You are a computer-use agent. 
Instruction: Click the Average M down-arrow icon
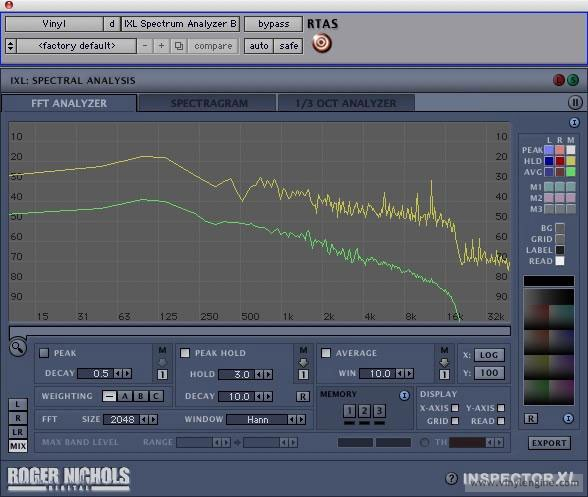point(444,362)
